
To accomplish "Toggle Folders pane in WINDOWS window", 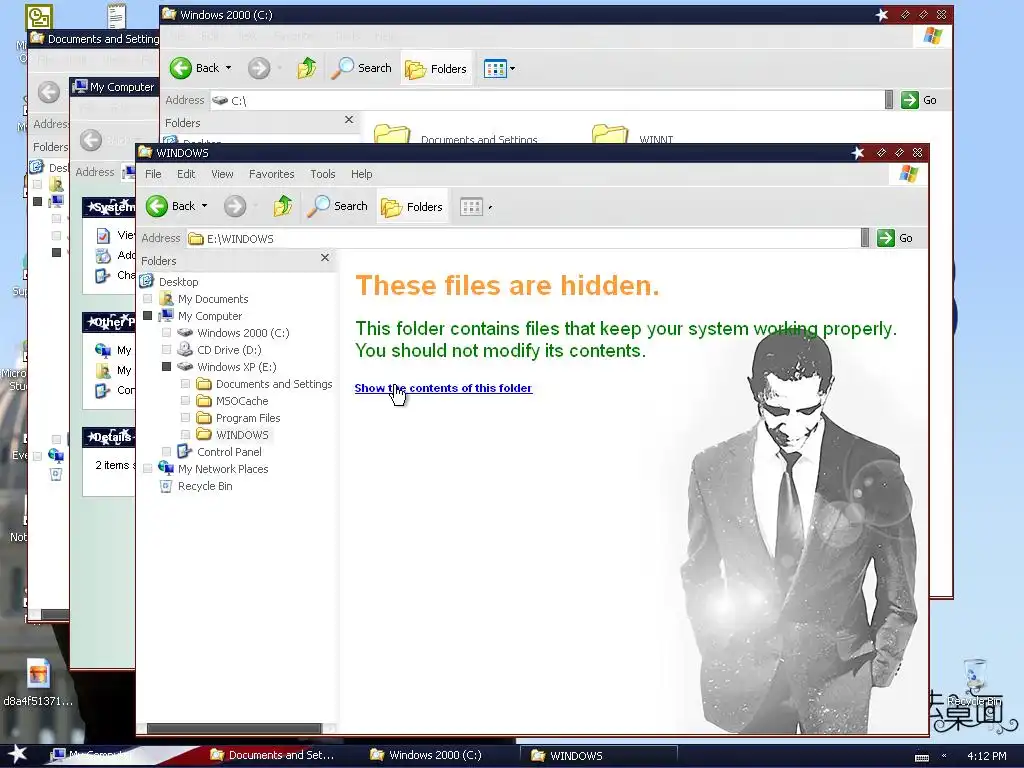I will point(412,207).
